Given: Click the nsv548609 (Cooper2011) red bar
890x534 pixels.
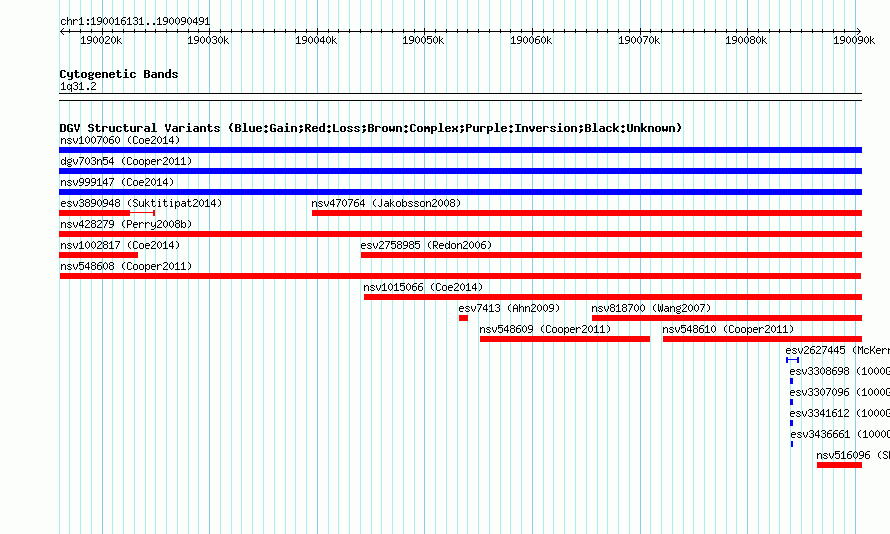Looking at the screenshot, I should point(565,339).
